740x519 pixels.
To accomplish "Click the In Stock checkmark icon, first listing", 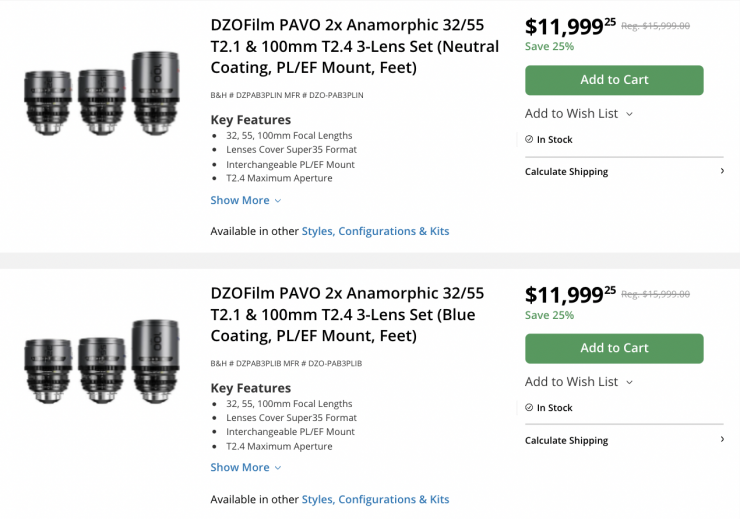I will pos(529,140).
